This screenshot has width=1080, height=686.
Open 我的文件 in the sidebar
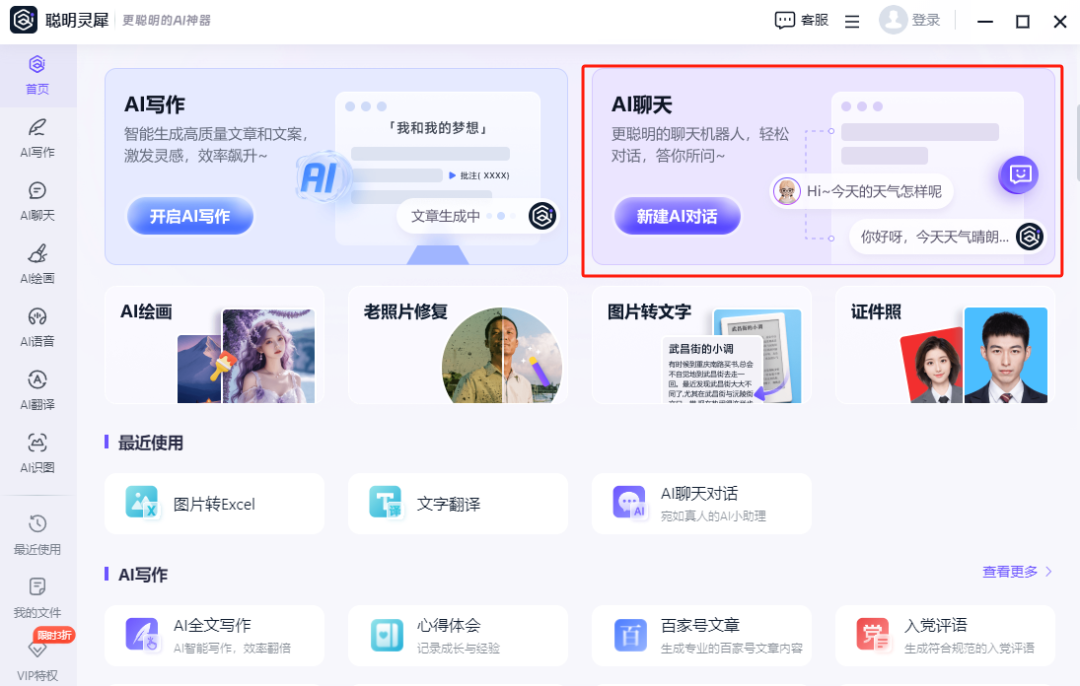[x=37, y=597]
